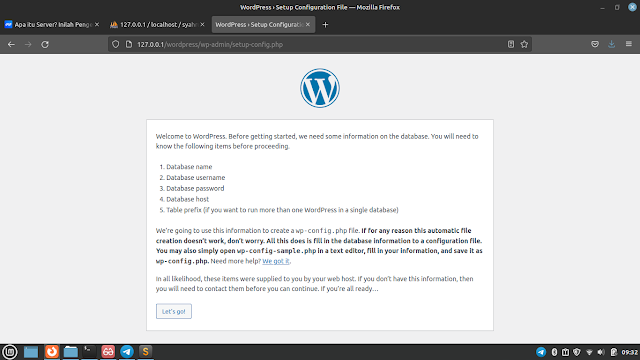Open the Firefox downloads panel
Viewport: 640px width, 360px height.
[x=611, y=44]
